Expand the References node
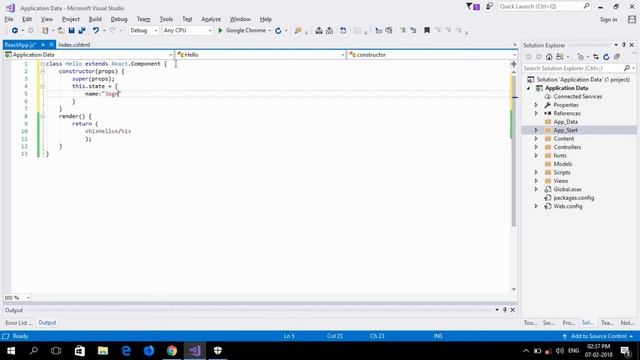 pos(536,113)
